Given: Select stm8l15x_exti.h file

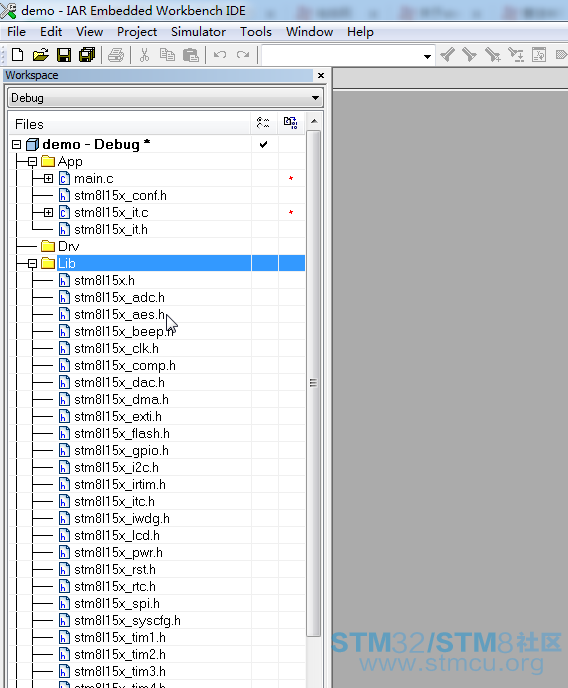Looking at the screenshot, I should [118, 416].
